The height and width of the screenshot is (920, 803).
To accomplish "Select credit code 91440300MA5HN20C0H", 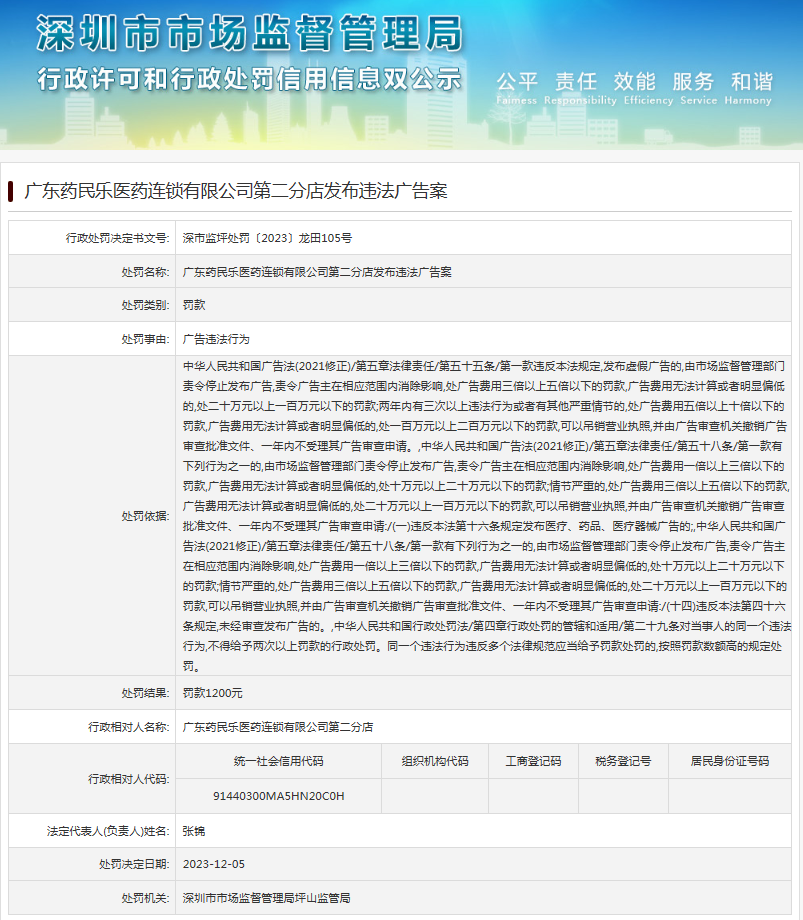I will 279,796.
